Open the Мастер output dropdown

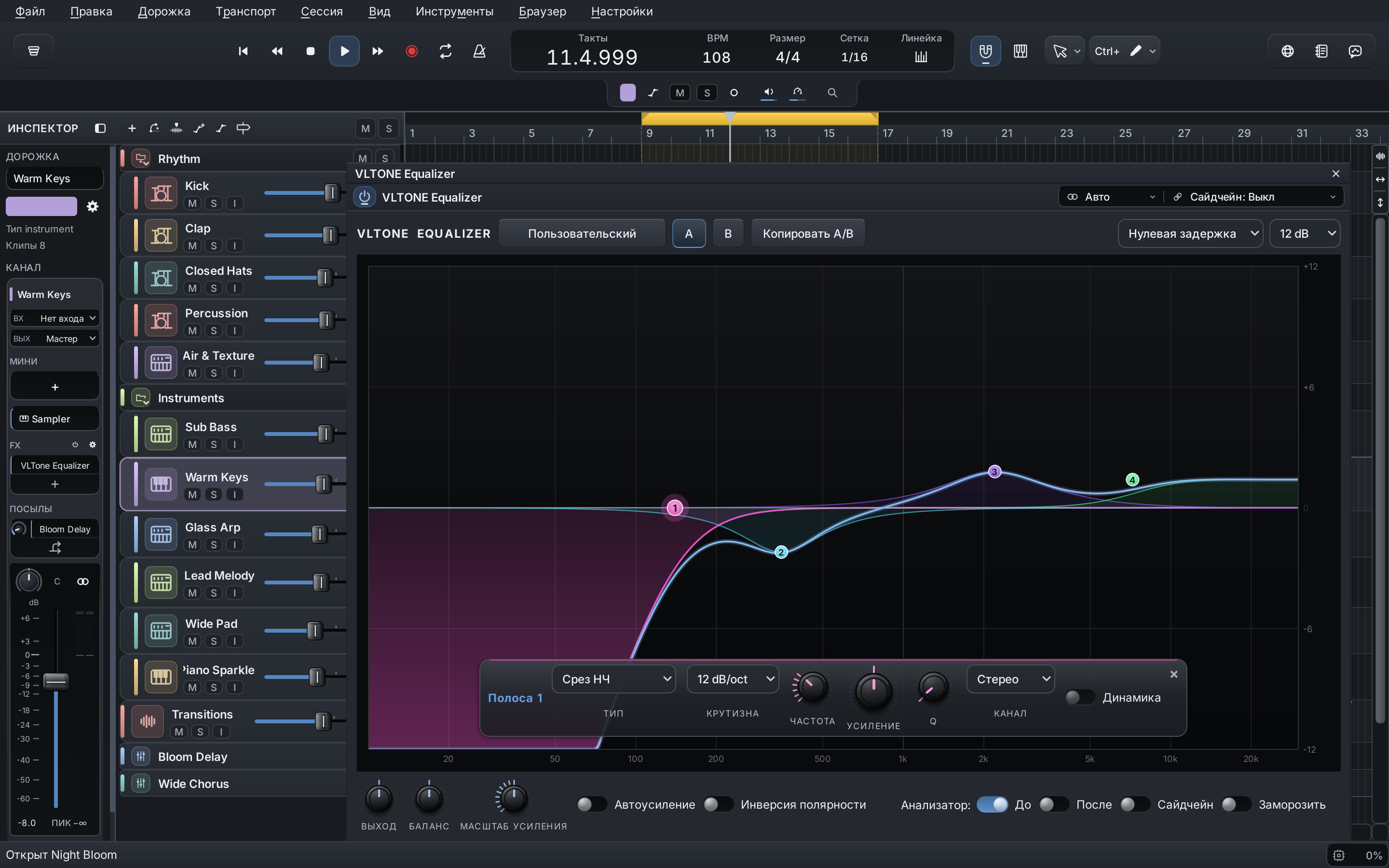(54, 339)
